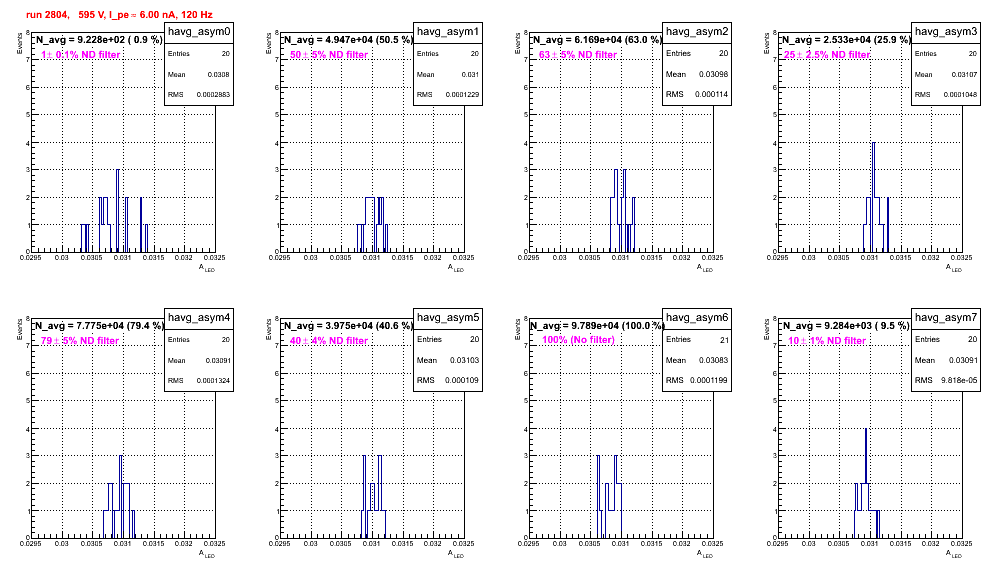Click the A_LED axis title under havg_asym5
The width and height of the screenshot is (996, 572).
(456, 554)
